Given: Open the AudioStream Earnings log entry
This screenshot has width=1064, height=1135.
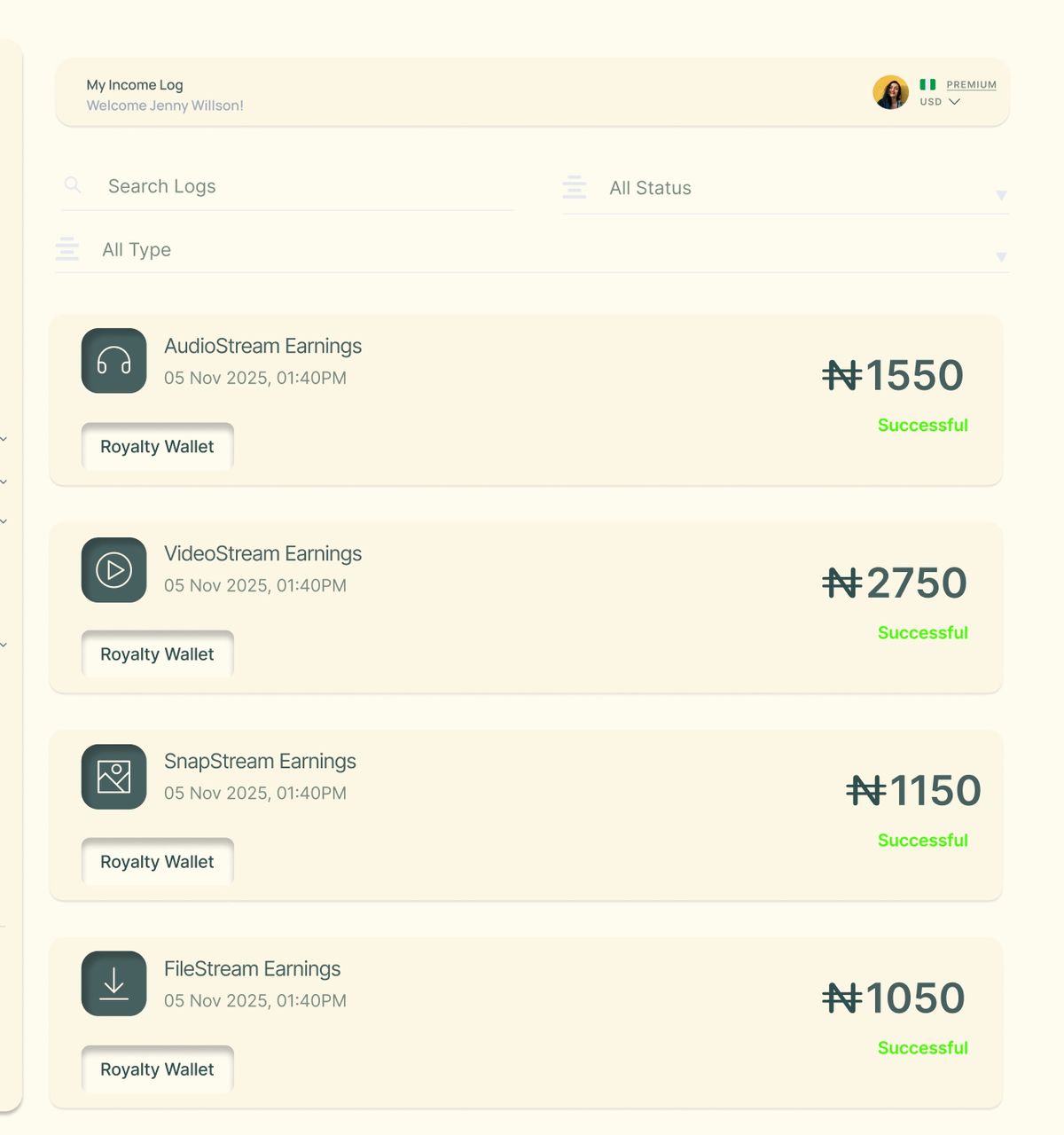Looking at the screenshot, I should click(262, 346).
